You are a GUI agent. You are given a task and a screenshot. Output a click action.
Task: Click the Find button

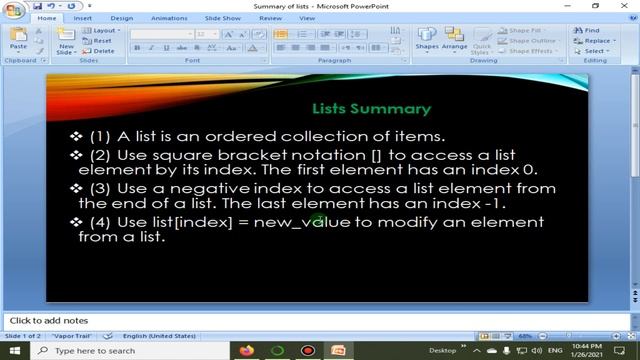point(586,30)
